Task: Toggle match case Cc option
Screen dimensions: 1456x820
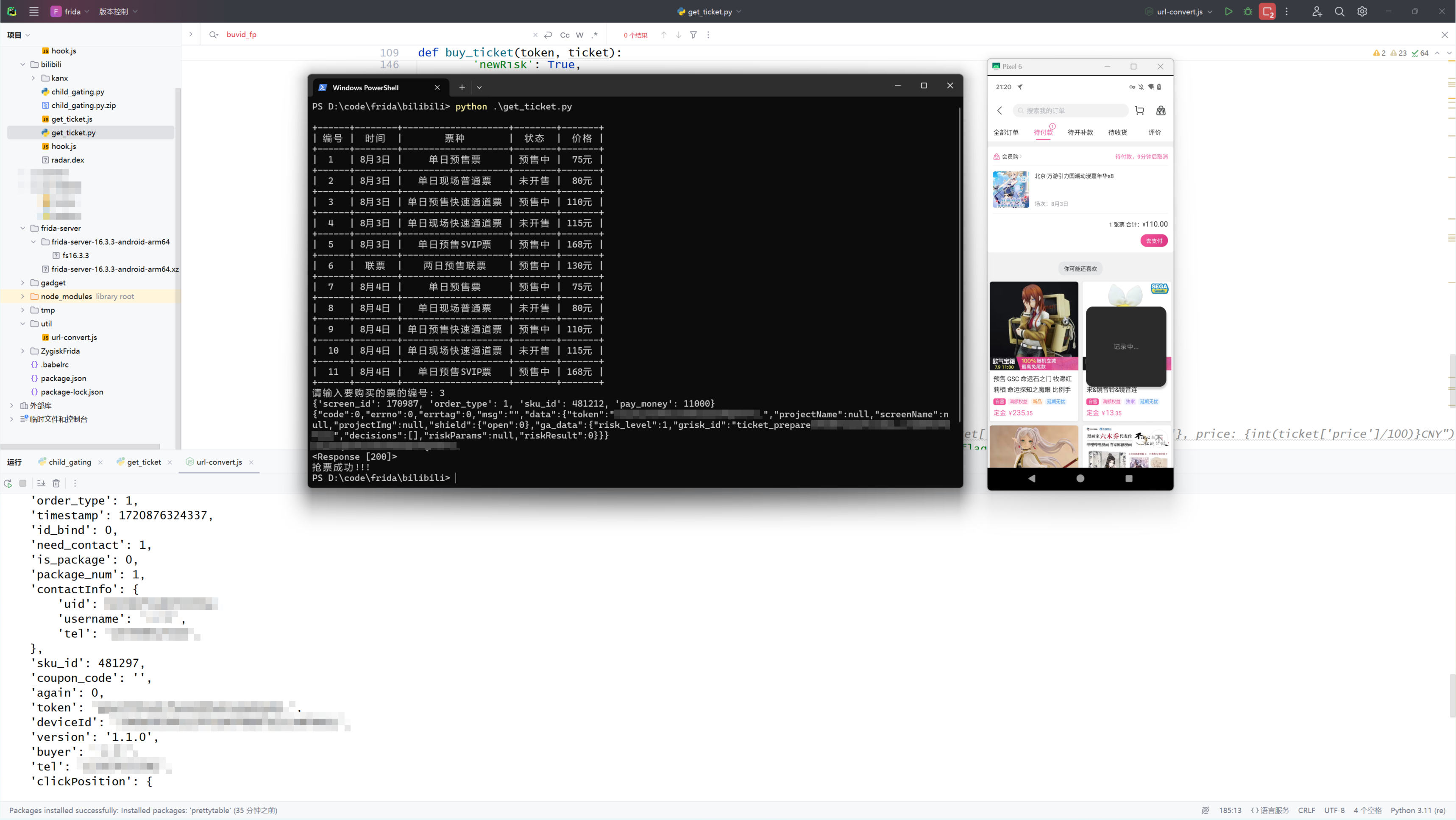Action: point(564,35)
